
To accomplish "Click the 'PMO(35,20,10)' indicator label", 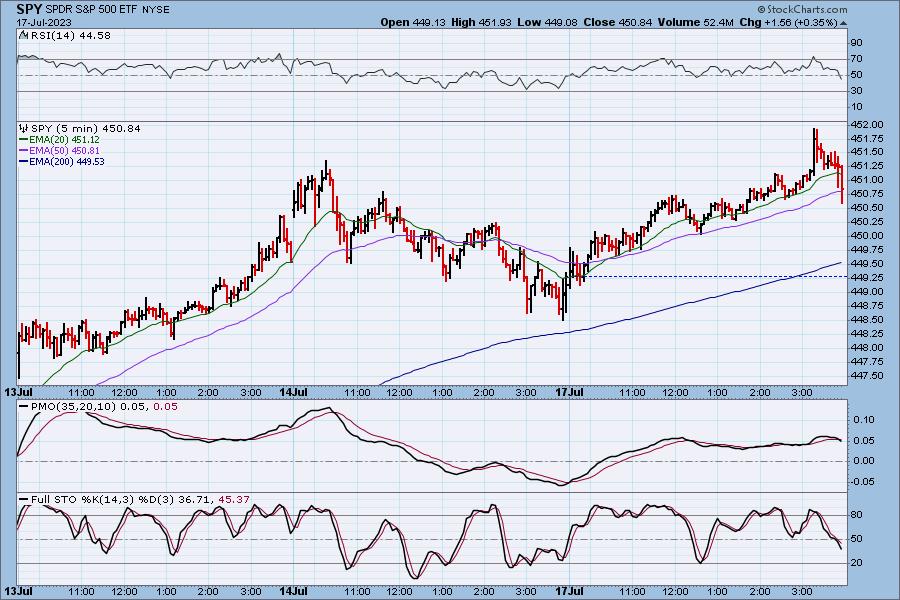I will pyautogui.click(x=73, y=407).
